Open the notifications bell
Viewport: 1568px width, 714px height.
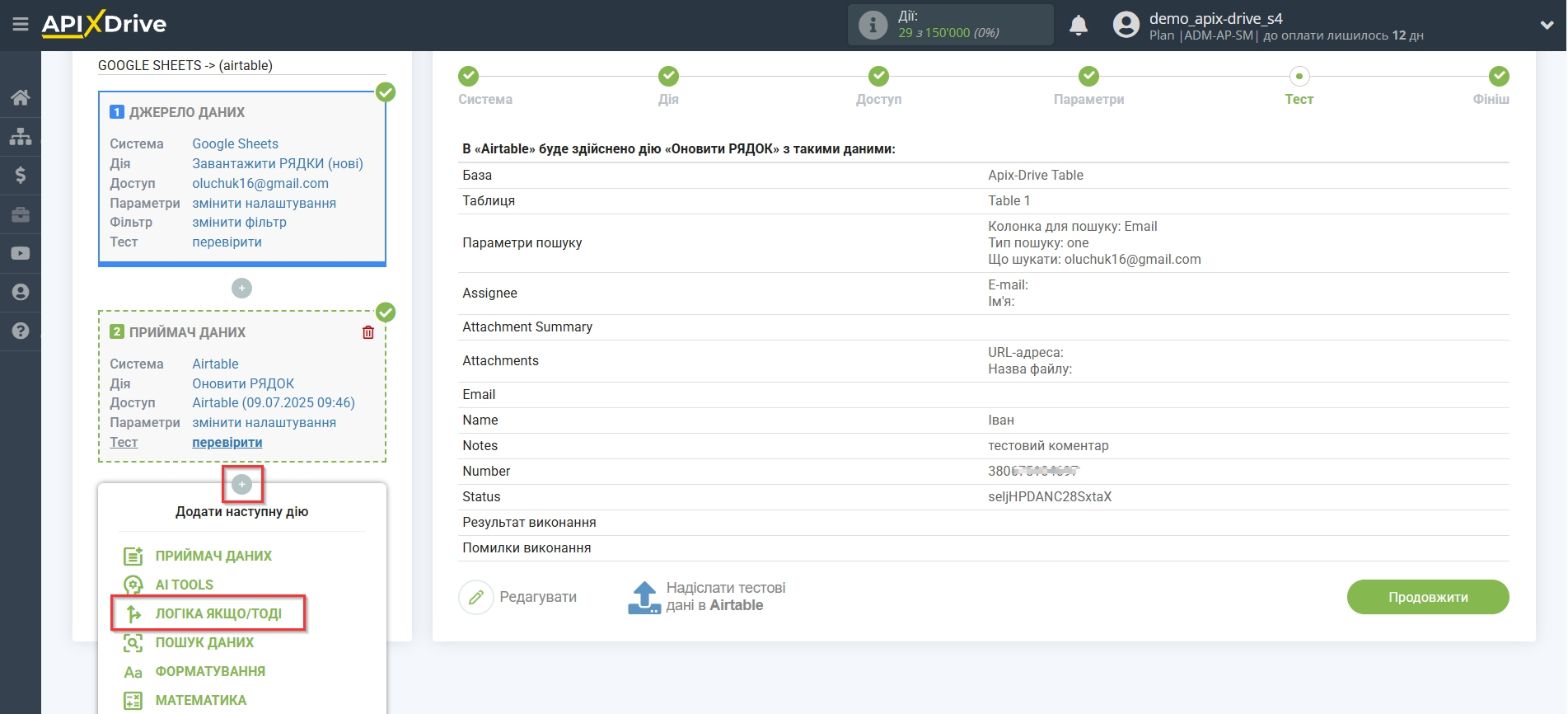[x=1079, y=26]
